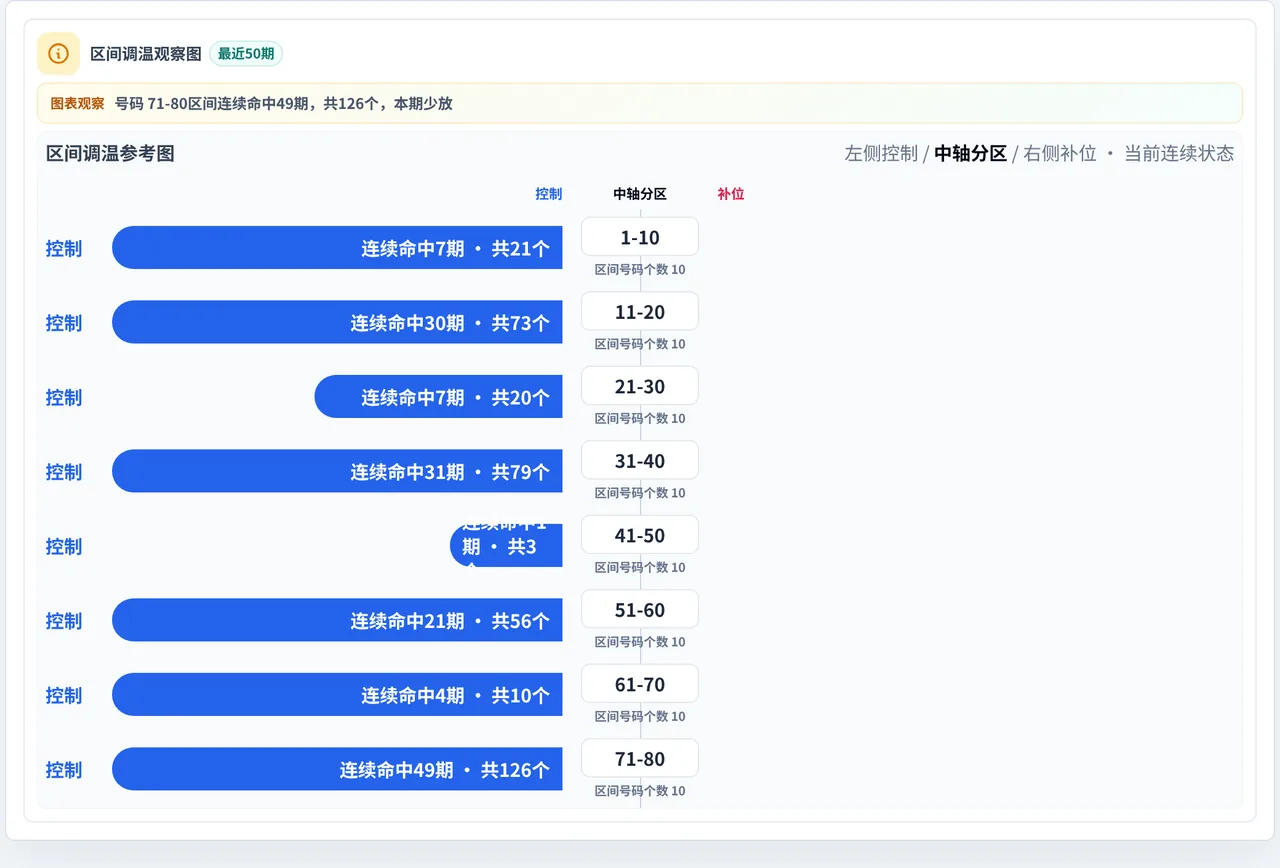Click the bar 连续命中30期 · 共73个

(337, 322)
